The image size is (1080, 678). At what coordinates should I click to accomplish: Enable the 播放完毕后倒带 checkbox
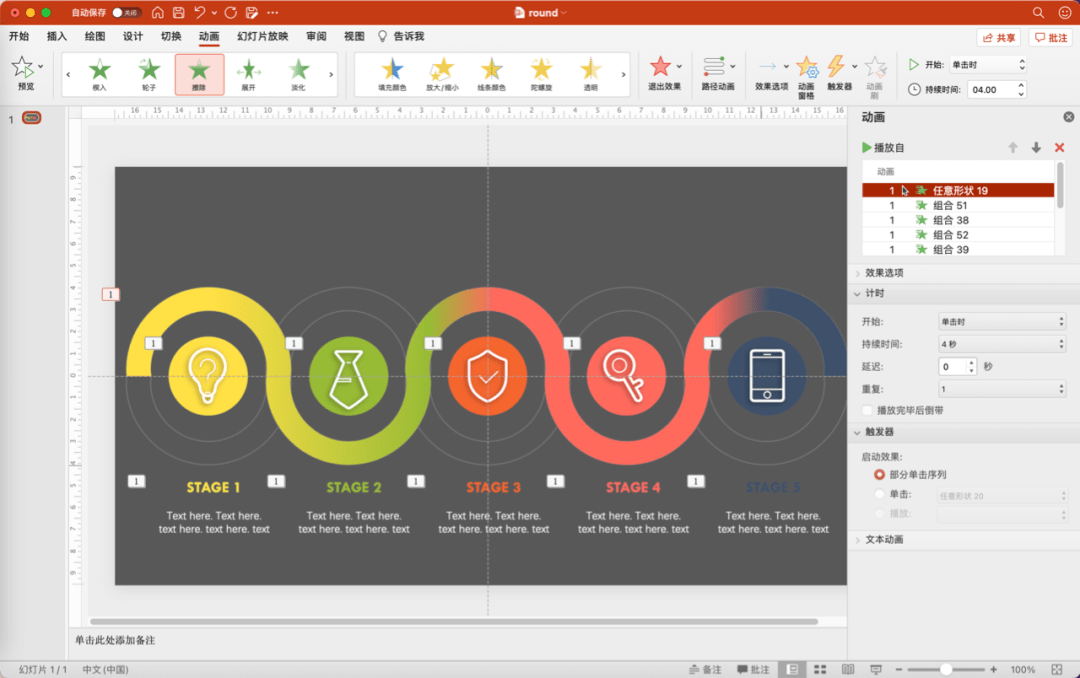[x=868, y=410]
